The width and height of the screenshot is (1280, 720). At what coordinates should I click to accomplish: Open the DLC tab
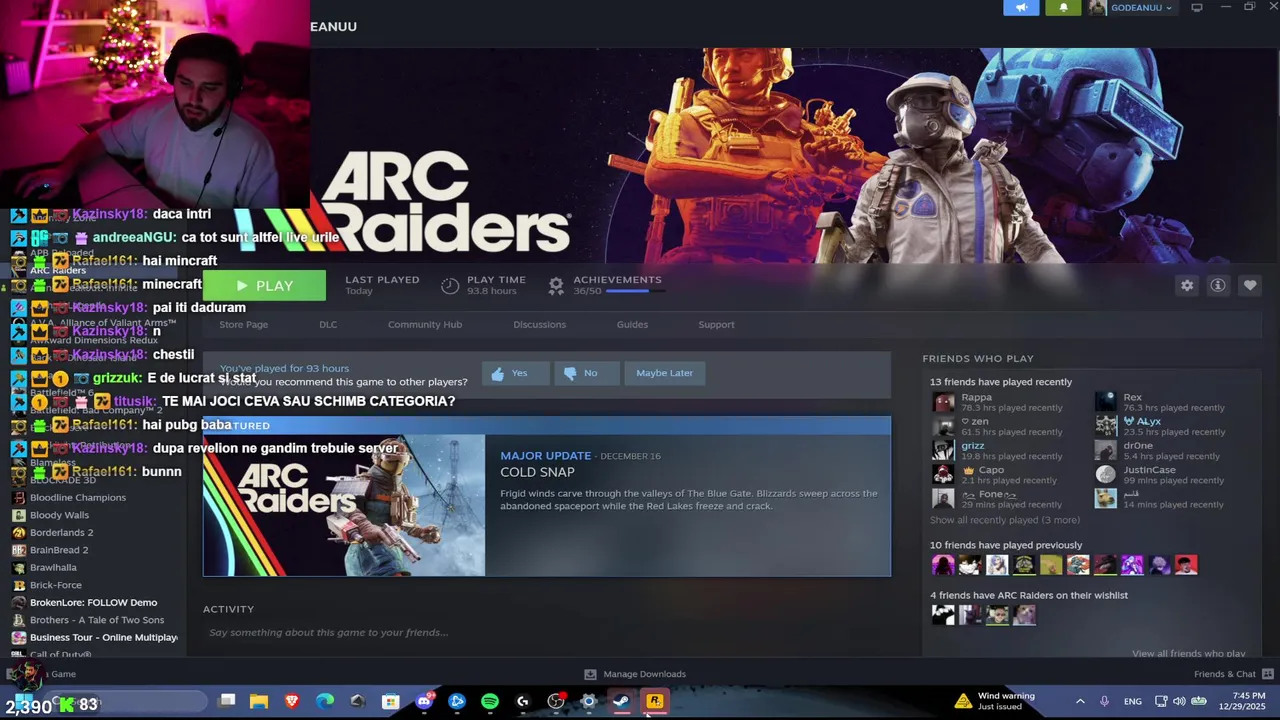point(328,324)
